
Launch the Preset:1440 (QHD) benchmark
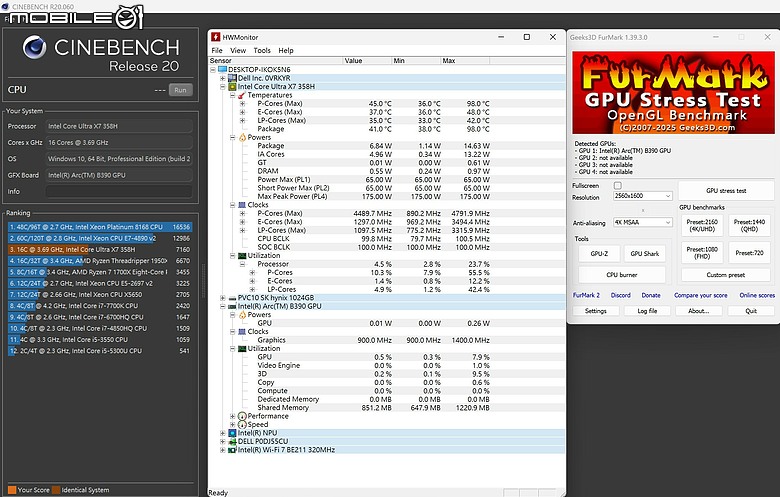click(749, 225)
